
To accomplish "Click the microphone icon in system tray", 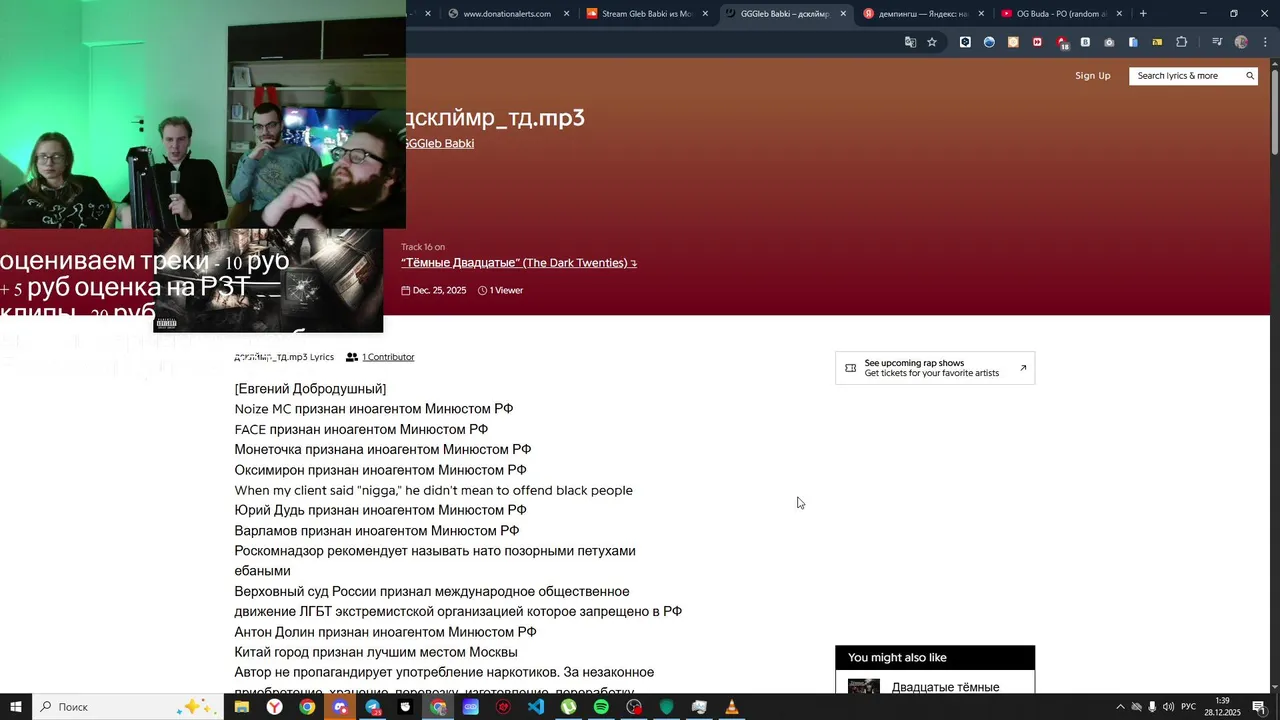I will [1152, 707].
